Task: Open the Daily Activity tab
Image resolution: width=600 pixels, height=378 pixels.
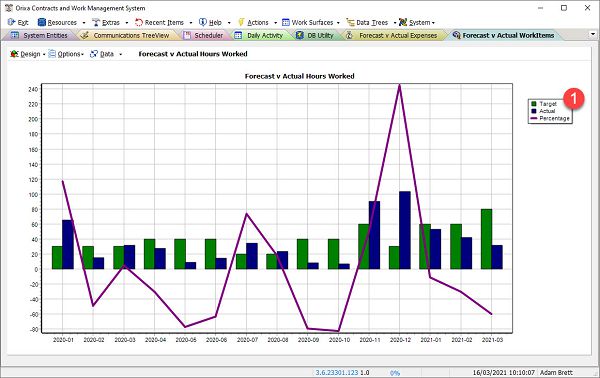Action: pyautogui.click(x=259, y=35)
